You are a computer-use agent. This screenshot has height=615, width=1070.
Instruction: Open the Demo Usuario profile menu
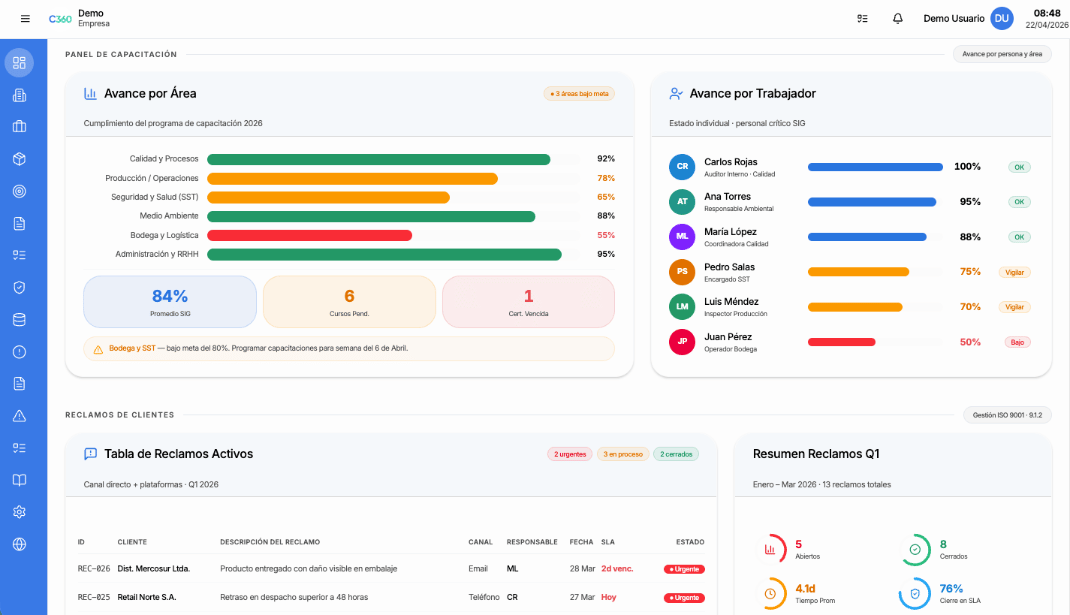967,19
